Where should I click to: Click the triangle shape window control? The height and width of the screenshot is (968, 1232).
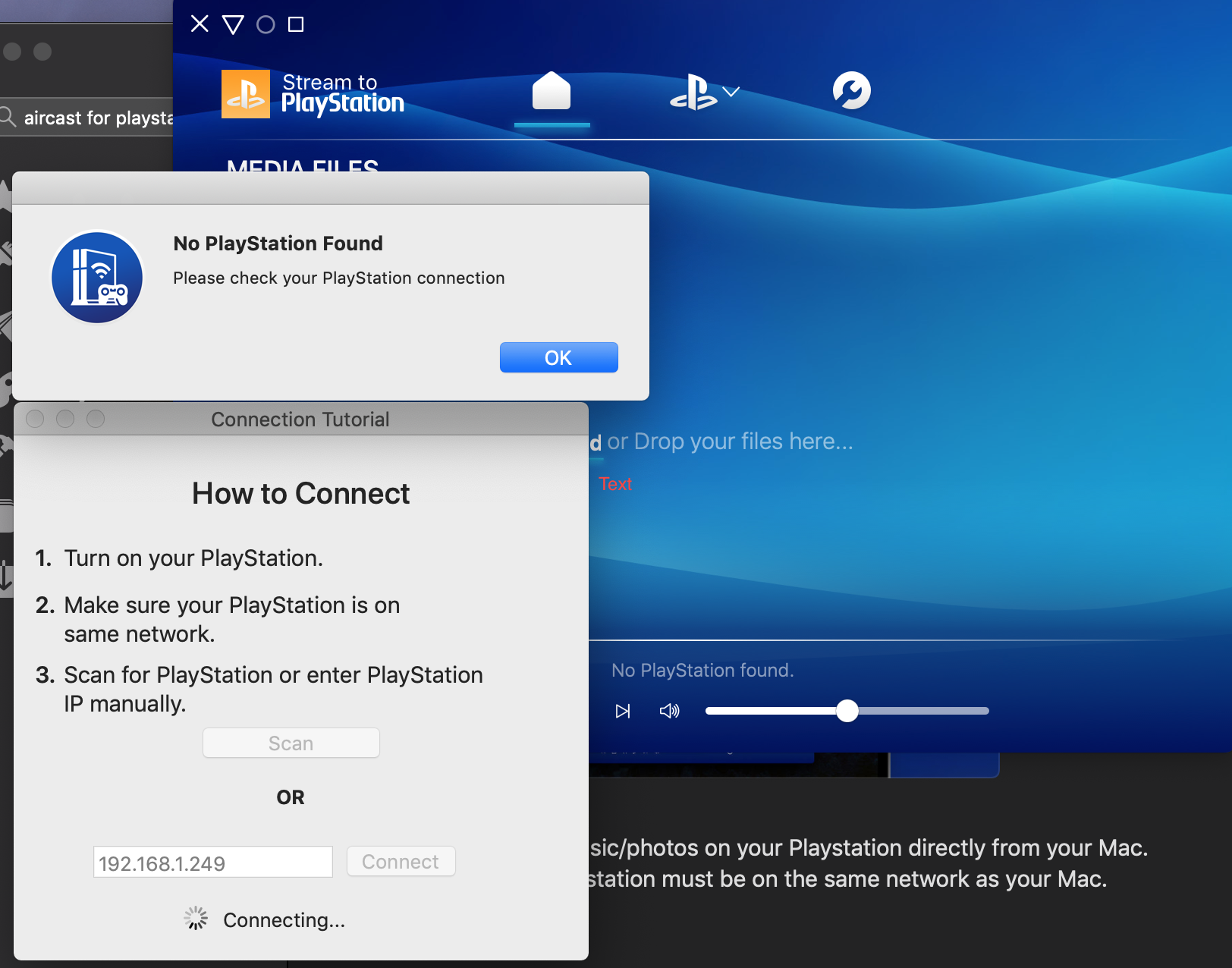233,25
